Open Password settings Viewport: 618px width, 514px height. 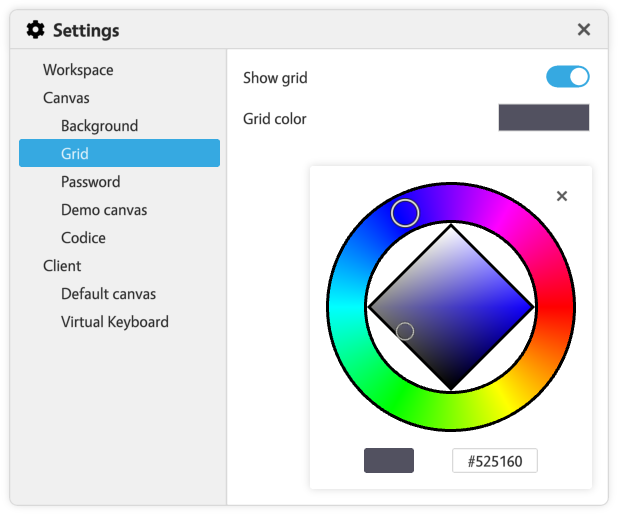91,182
